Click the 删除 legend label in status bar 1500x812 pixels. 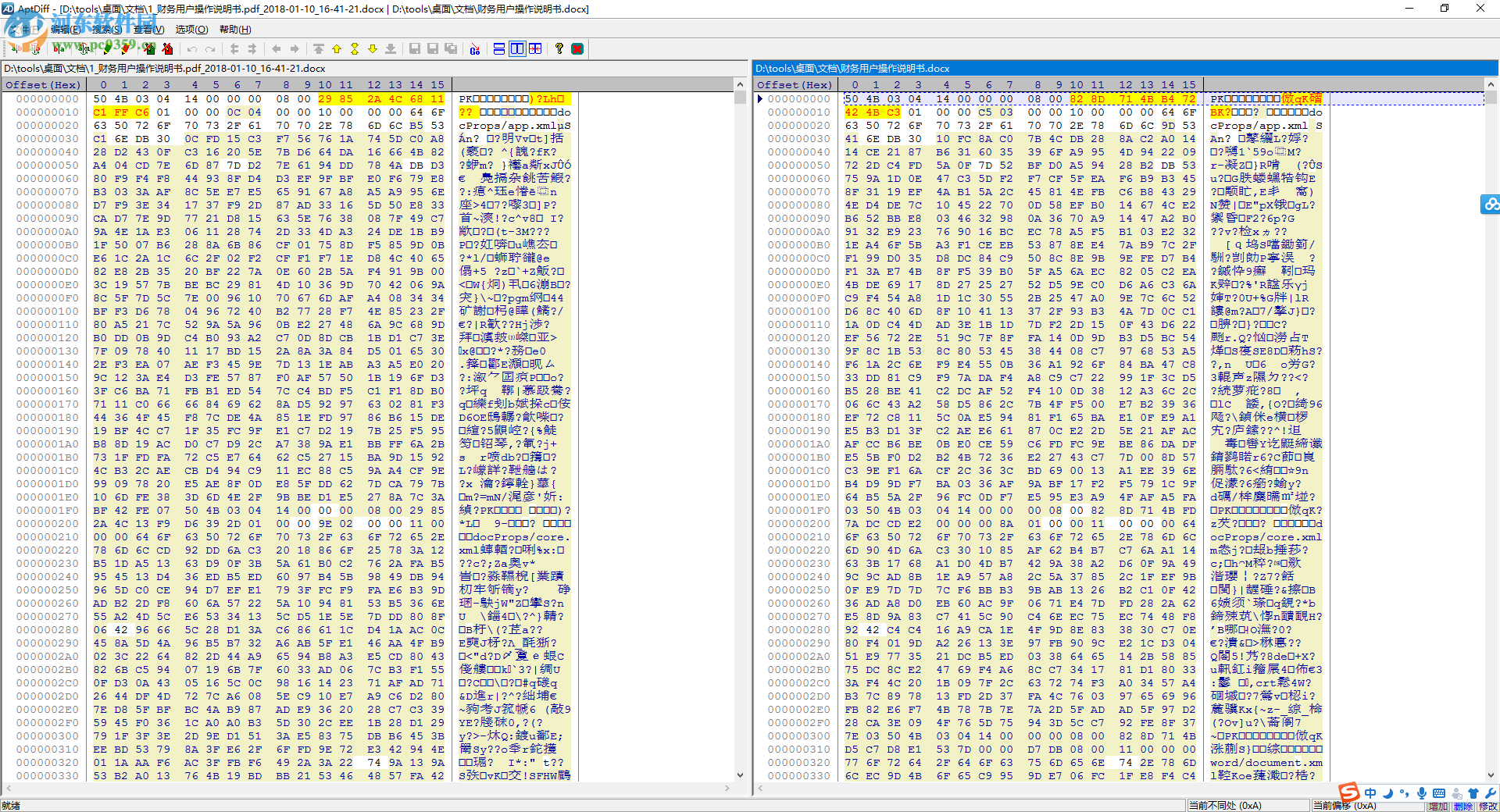pyautogui.click(x=1463, y=807)
